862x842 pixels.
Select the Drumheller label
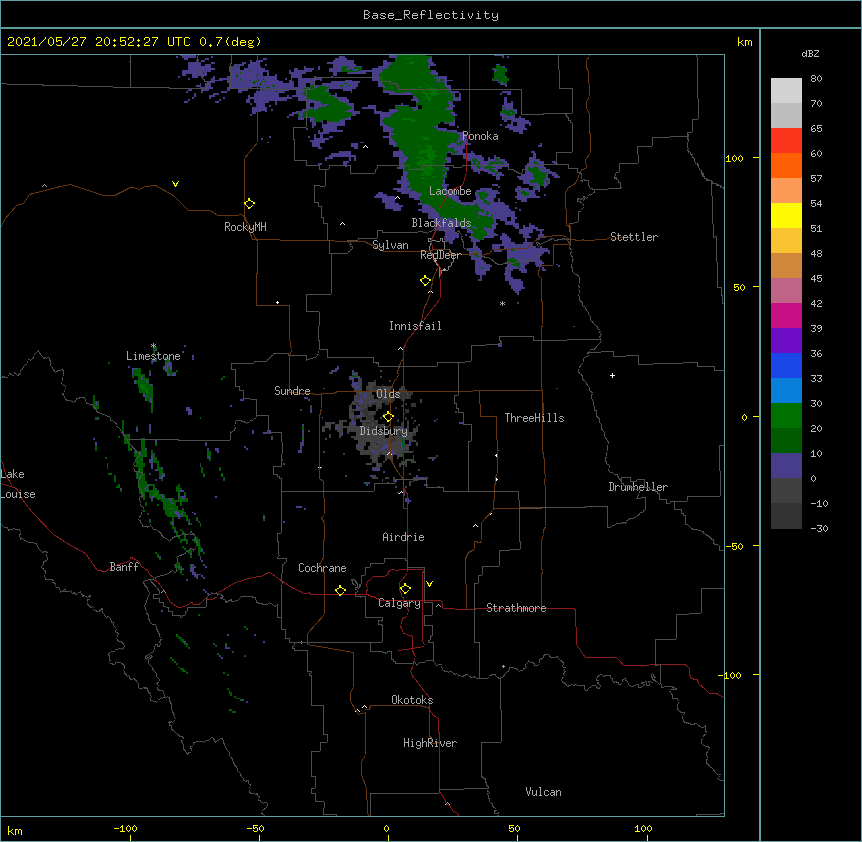point(638,487)
